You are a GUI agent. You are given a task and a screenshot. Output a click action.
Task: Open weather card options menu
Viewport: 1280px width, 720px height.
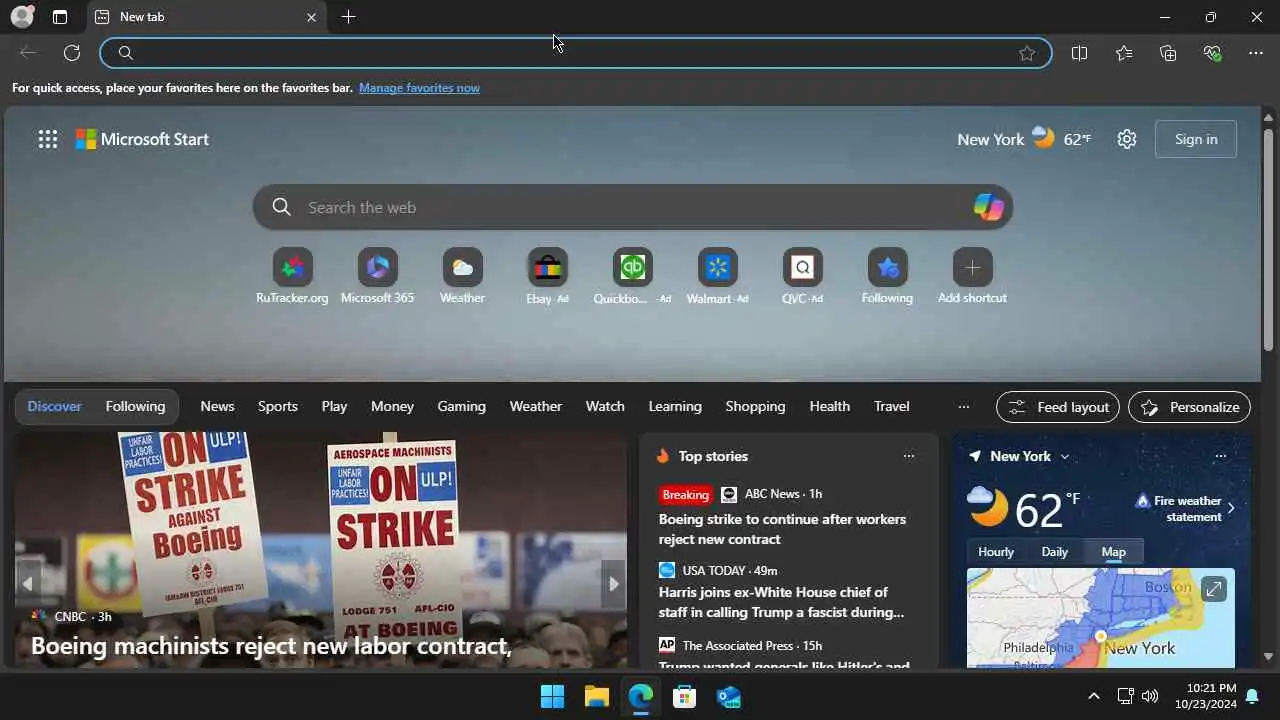(x=1220, y=456)
